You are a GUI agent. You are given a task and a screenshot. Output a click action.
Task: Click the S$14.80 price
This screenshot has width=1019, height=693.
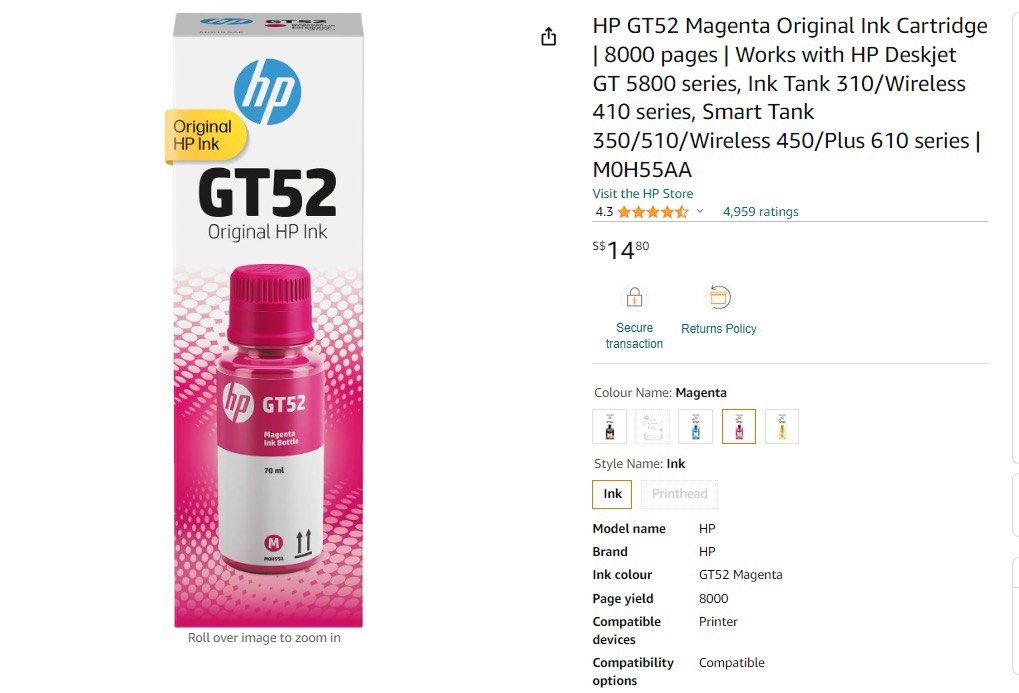tap(621, 250)
